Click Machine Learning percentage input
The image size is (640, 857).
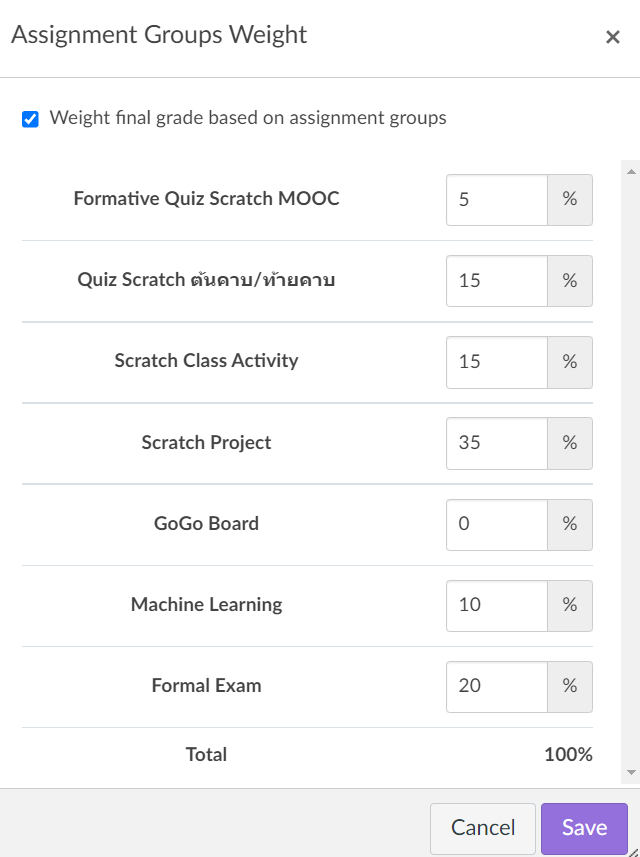pyautogui.click(x=497, y=605)
